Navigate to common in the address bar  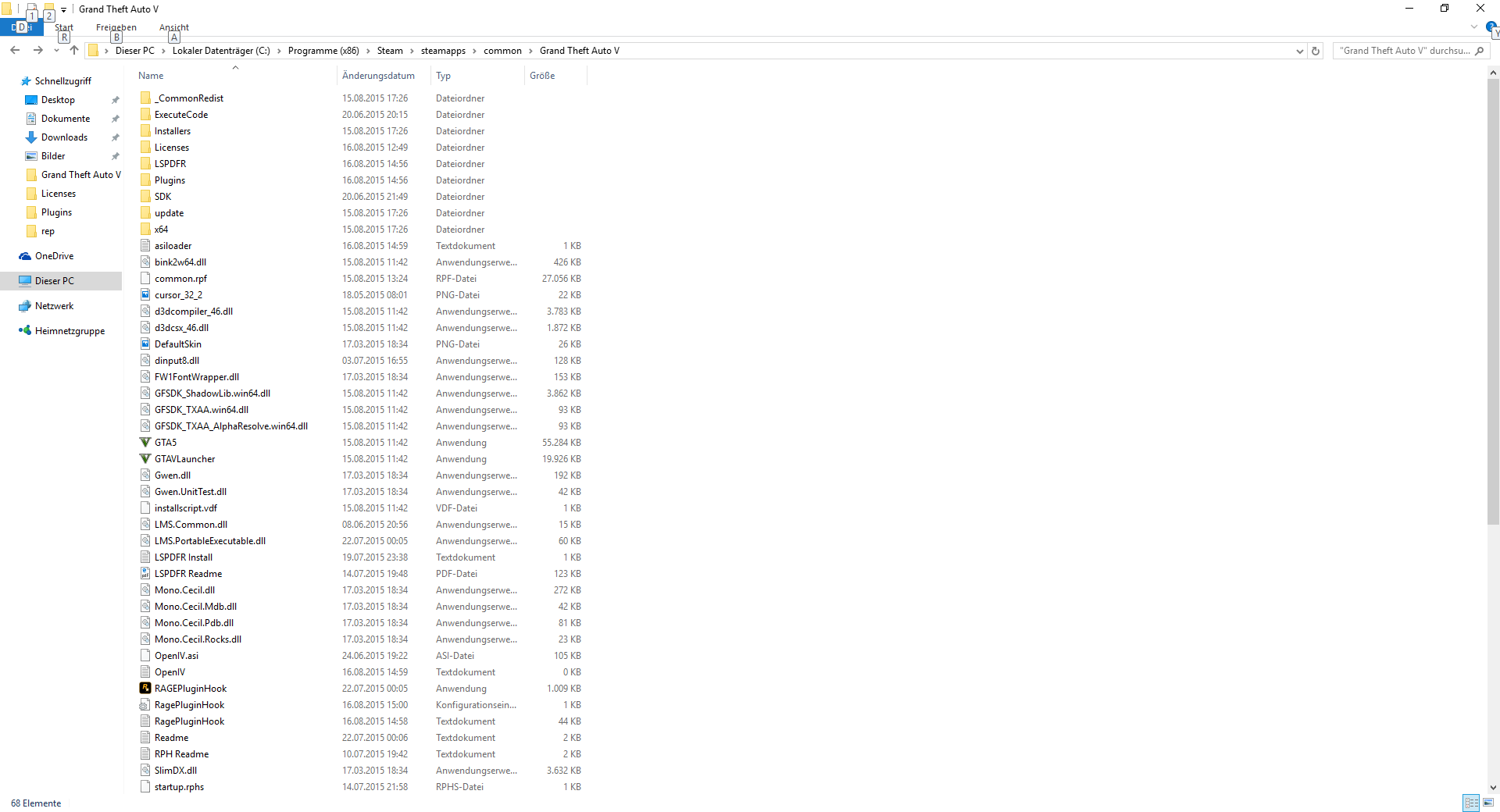click(502, 51)
